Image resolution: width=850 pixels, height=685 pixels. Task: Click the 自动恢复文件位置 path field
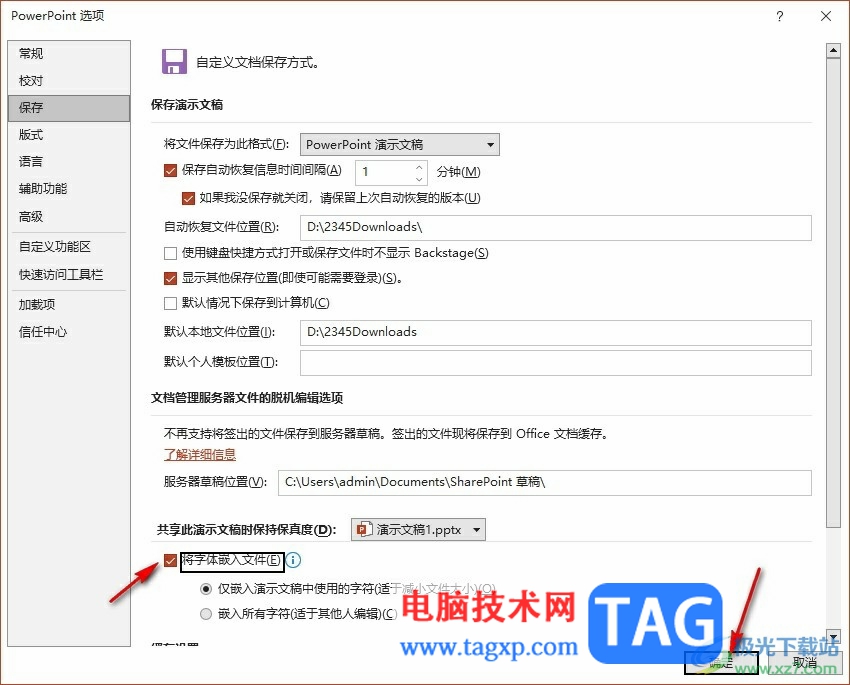pos(556,228)
